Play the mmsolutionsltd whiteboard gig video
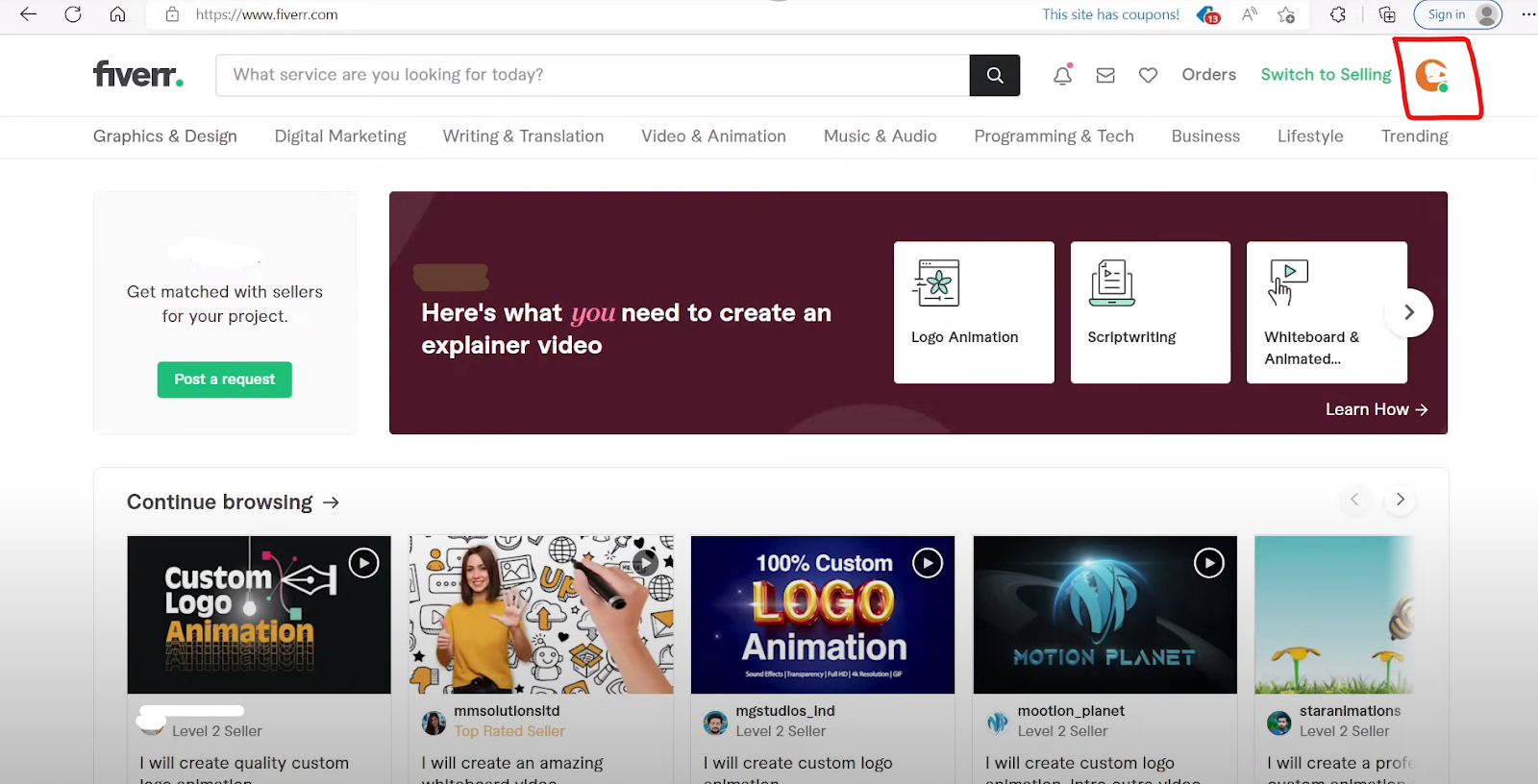 (x=645, y=563)
